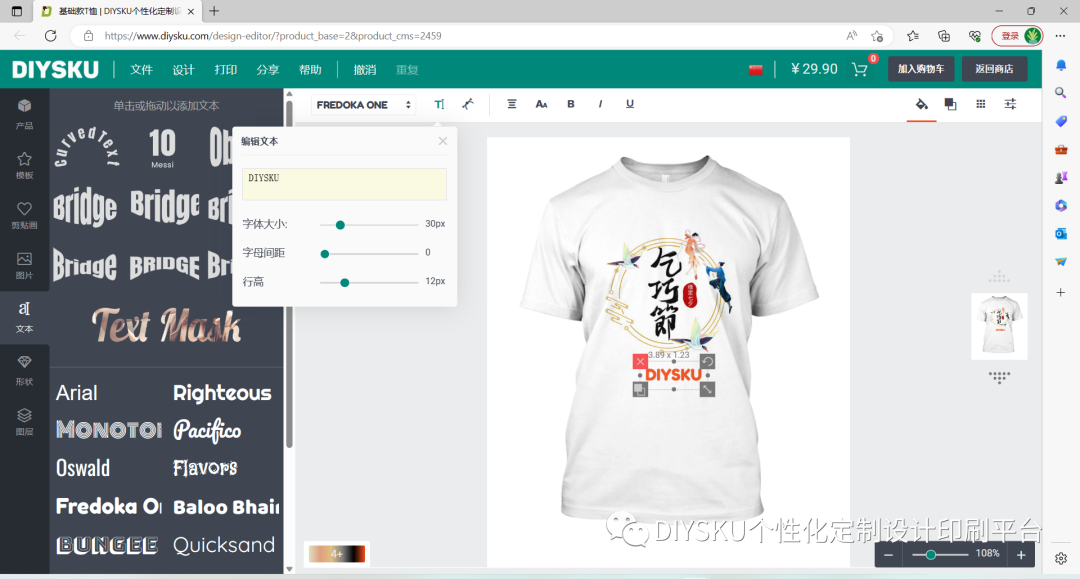Click the 行高 line height slider

tap(369, 282)
